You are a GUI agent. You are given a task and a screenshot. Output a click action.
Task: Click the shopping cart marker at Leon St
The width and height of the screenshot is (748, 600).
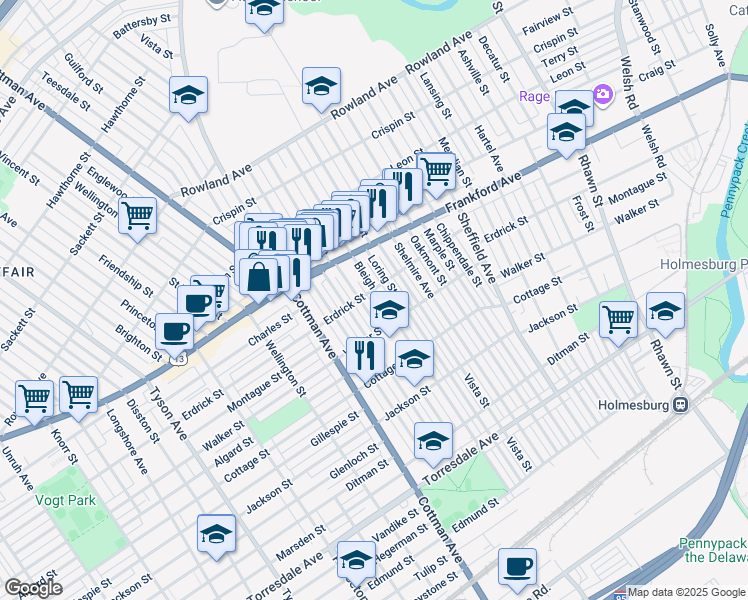point(436,174)
